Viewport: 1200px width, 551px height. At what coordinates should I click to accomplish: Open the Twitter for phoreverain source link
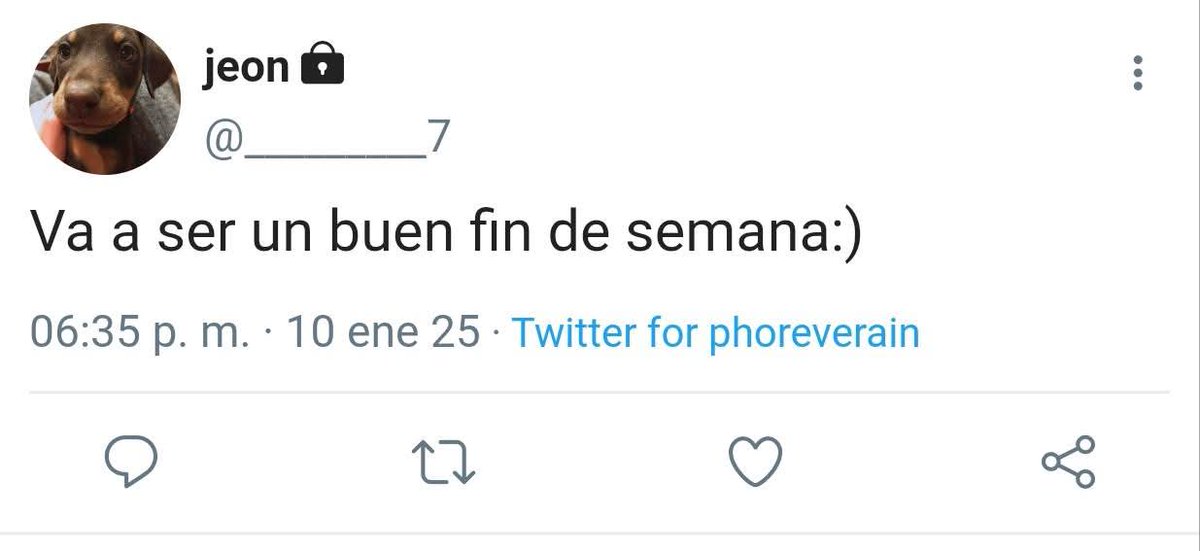[x=715, y=332]
